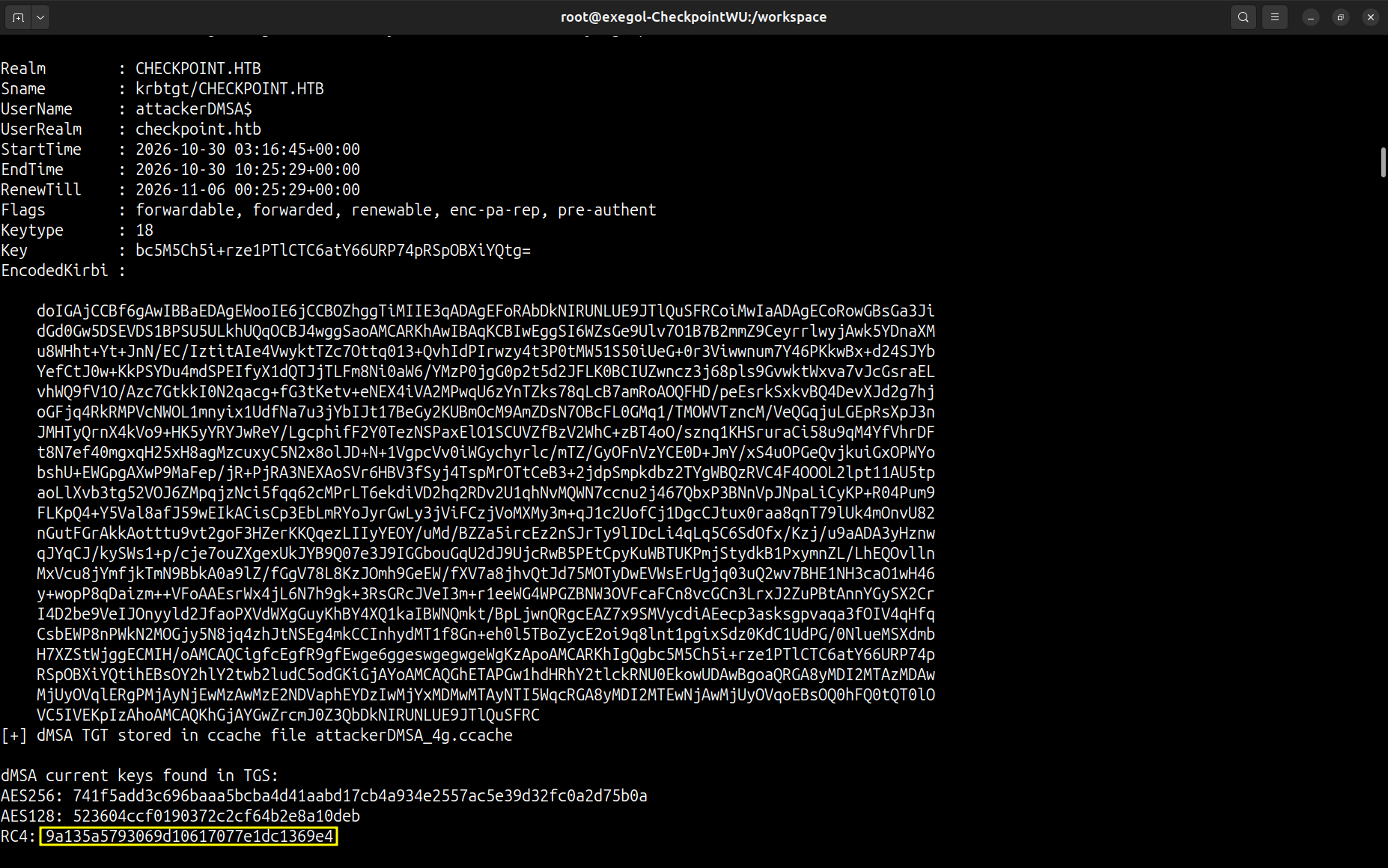Image resolution: width=1388 pixels, height=868 pixels.
Task: Click the Flags value line
Action: click(396, 210)
